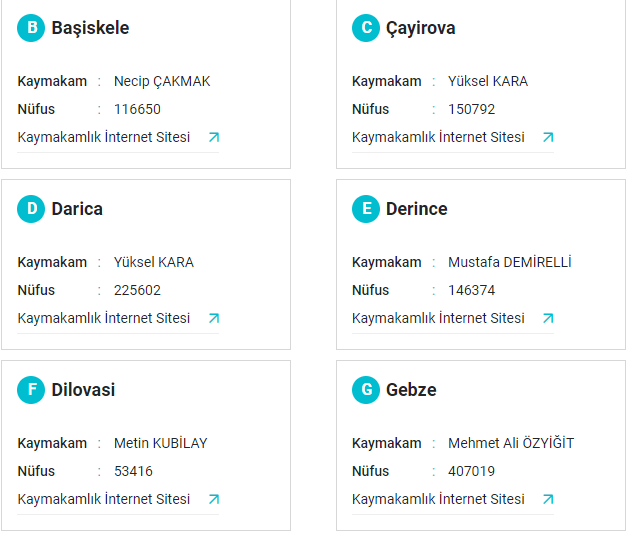Viewport: 628px width, 536px height.
Task: Open Çayirova Kaymakamlık İnternet Sitesi link
Action: (x=438, y=137)
